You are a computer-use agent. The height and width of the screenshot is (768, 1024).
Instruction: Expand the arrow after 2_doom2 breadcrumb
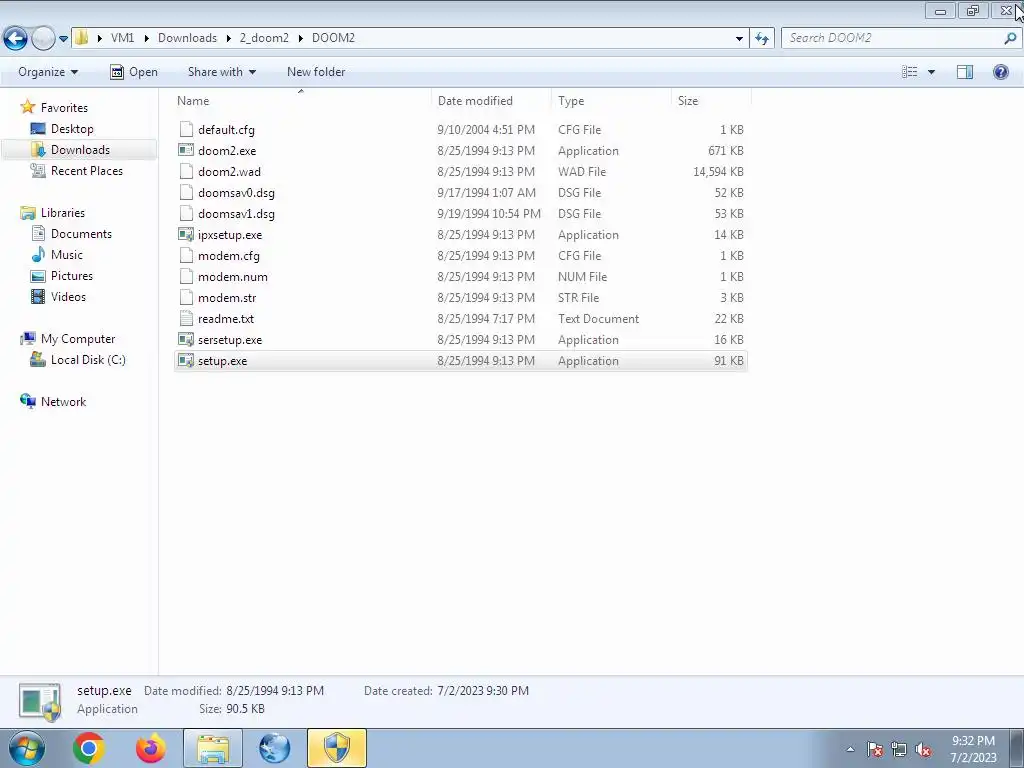tap(300, 39)
